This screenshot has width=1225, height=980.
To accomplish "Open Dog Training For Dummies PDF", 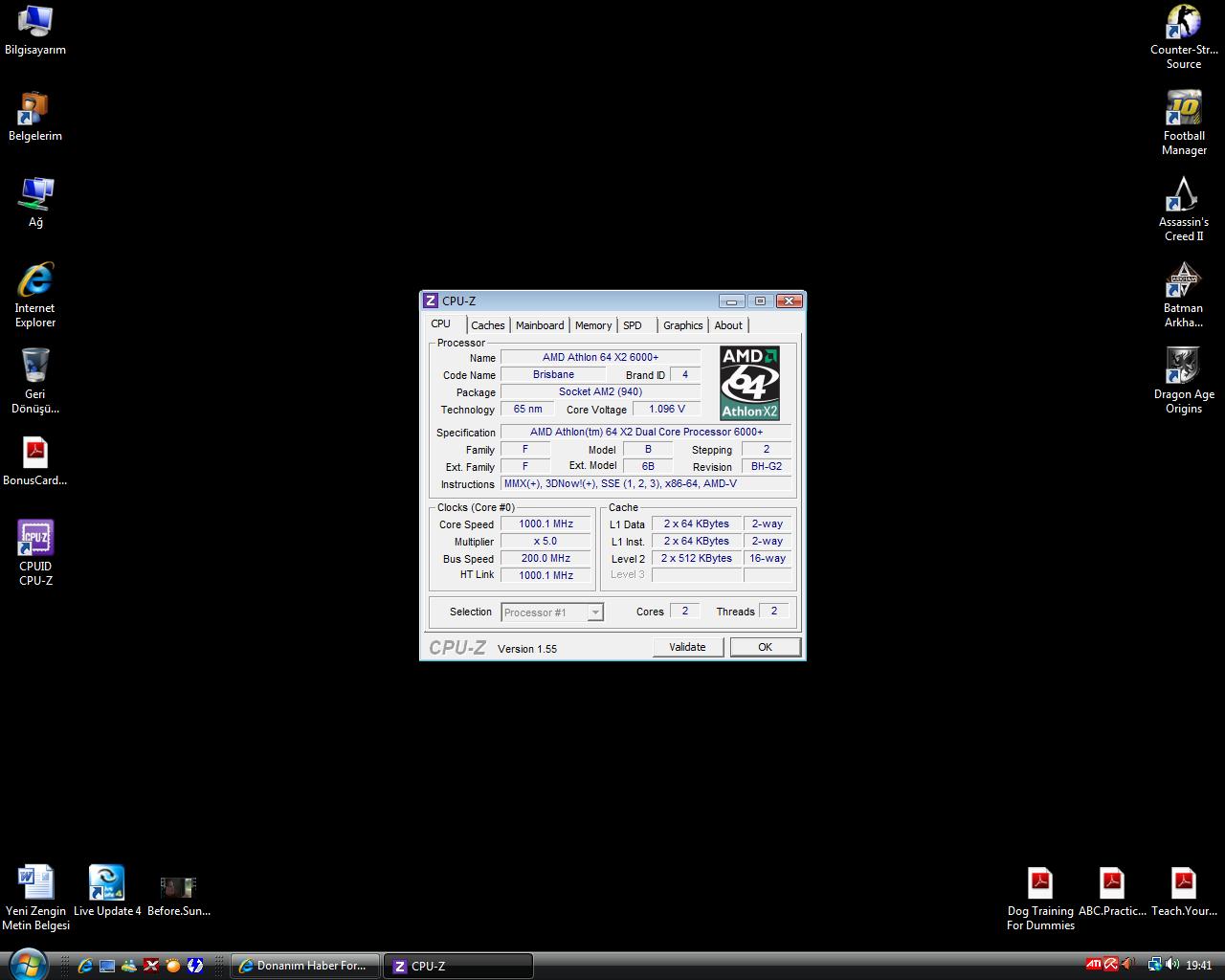I will [1040, 899].
